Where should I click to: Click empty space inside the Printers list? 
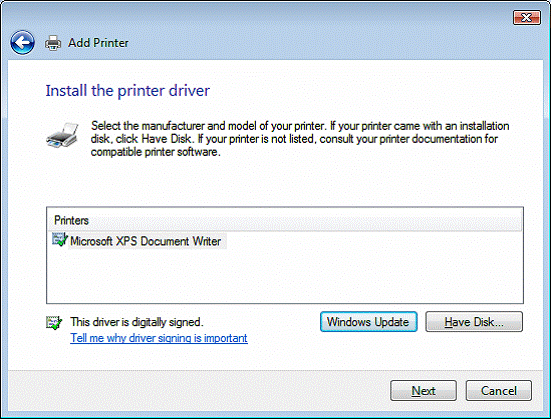coord(285,276)
